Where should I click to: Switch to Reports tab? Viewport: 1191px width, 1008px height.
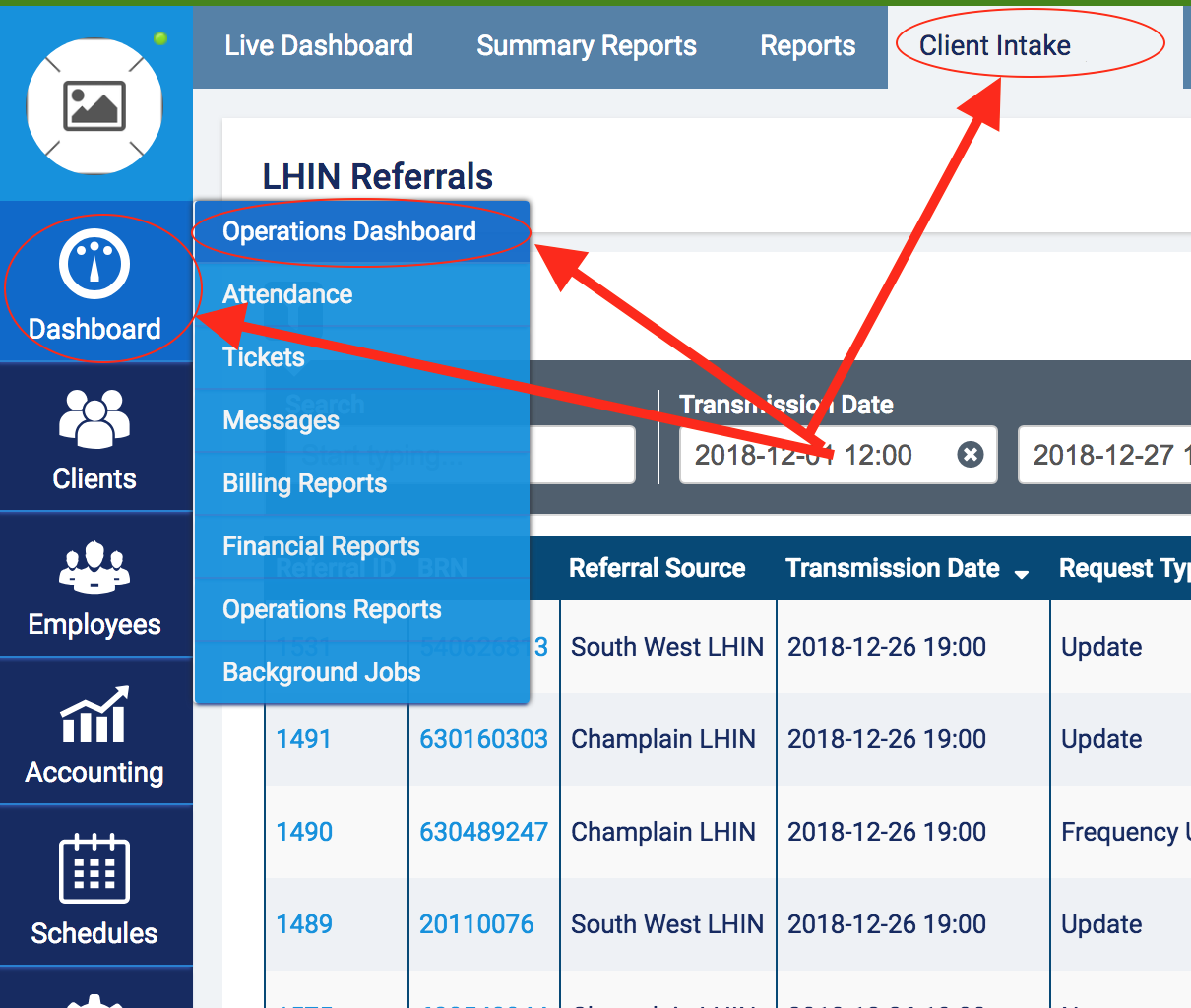coord(808,46)
